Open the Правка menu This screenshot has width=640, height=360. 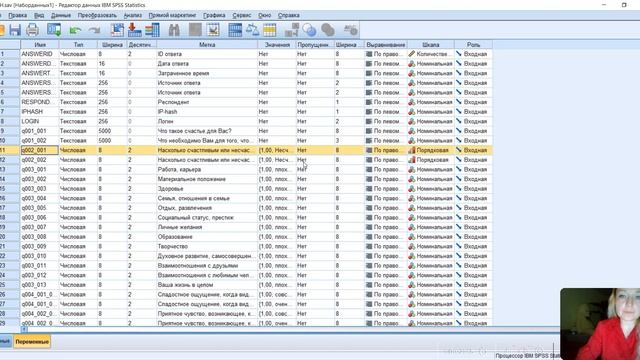(18, 15)
